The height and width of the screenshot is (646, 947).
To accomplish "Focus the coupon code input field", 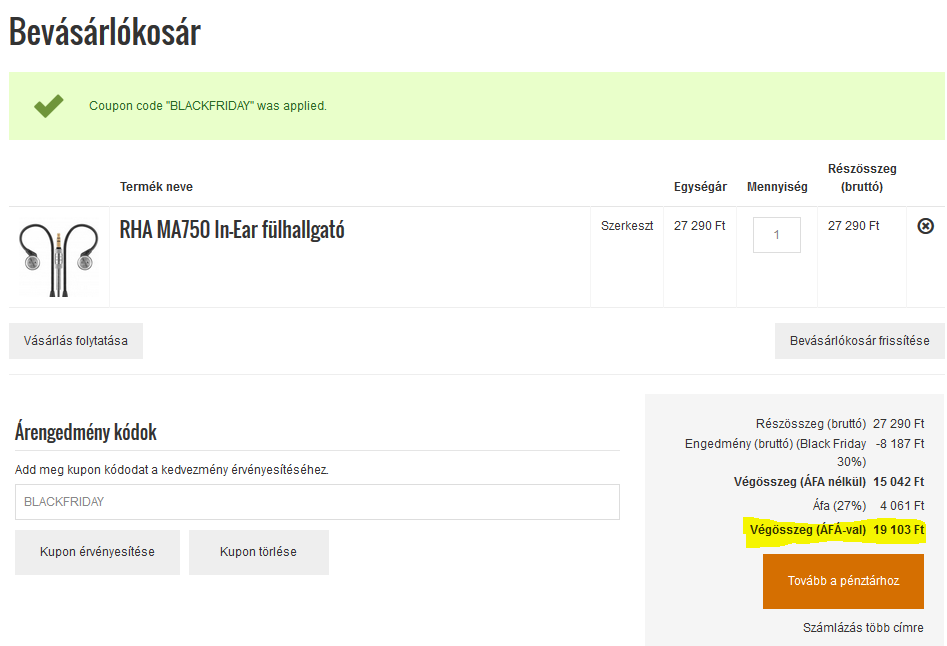I will point(317,502).
